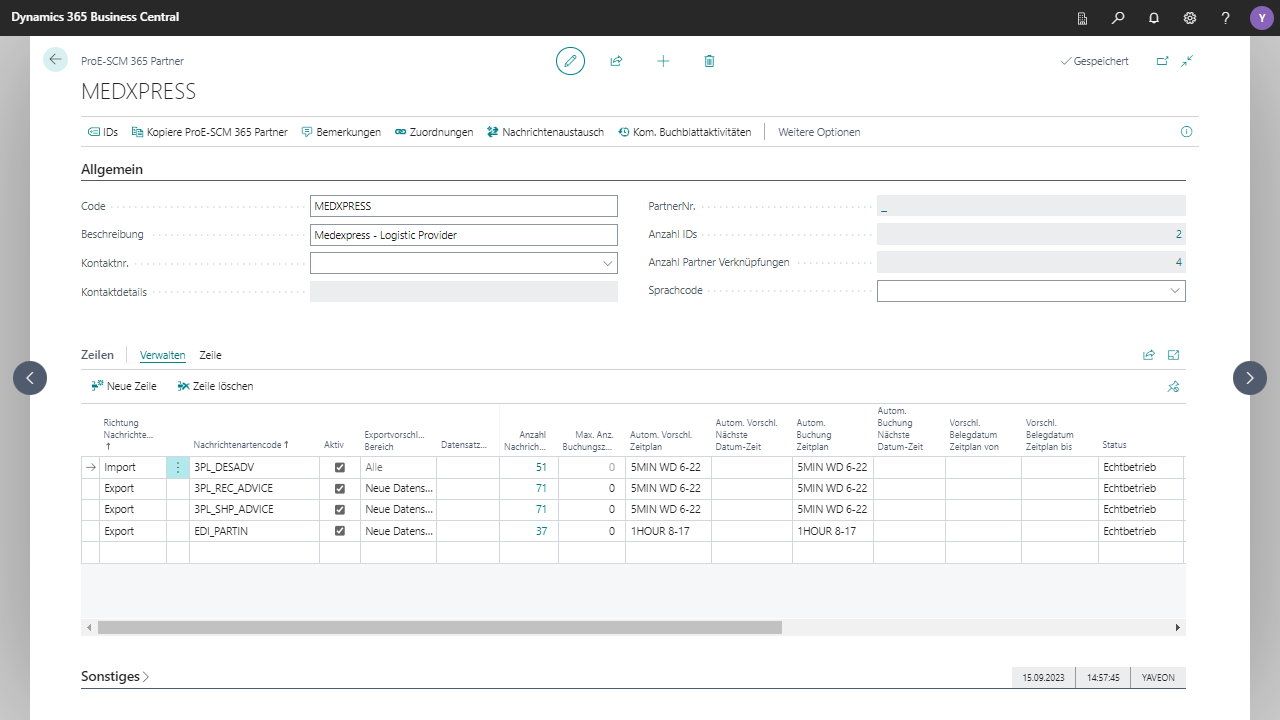This screenshot has width=1280, height=720.
Task: Create new record with plus icon
Action: (x=663, y=61)
